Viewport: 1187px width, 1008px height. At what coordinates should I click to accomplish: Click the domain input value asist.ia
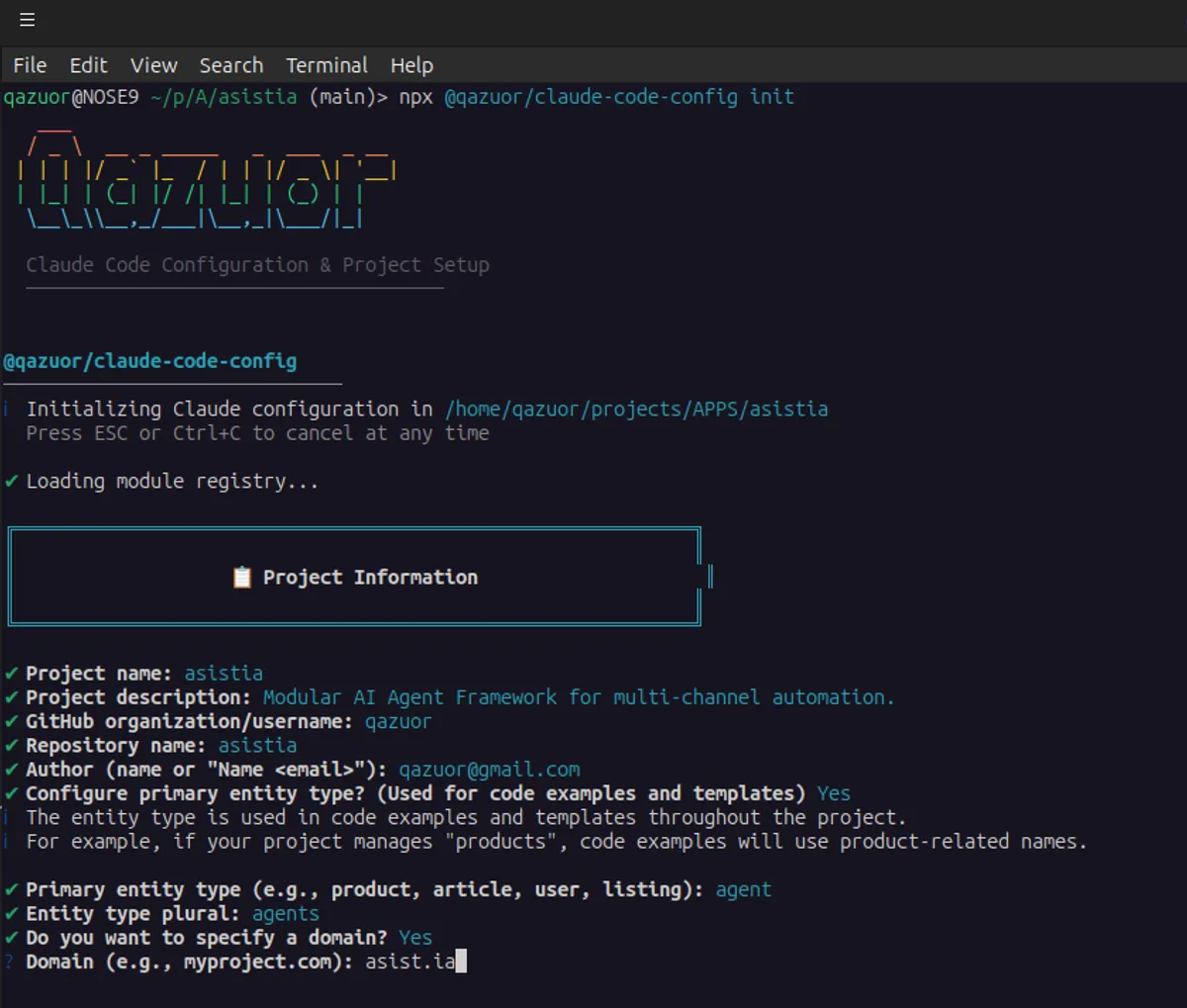410,962
